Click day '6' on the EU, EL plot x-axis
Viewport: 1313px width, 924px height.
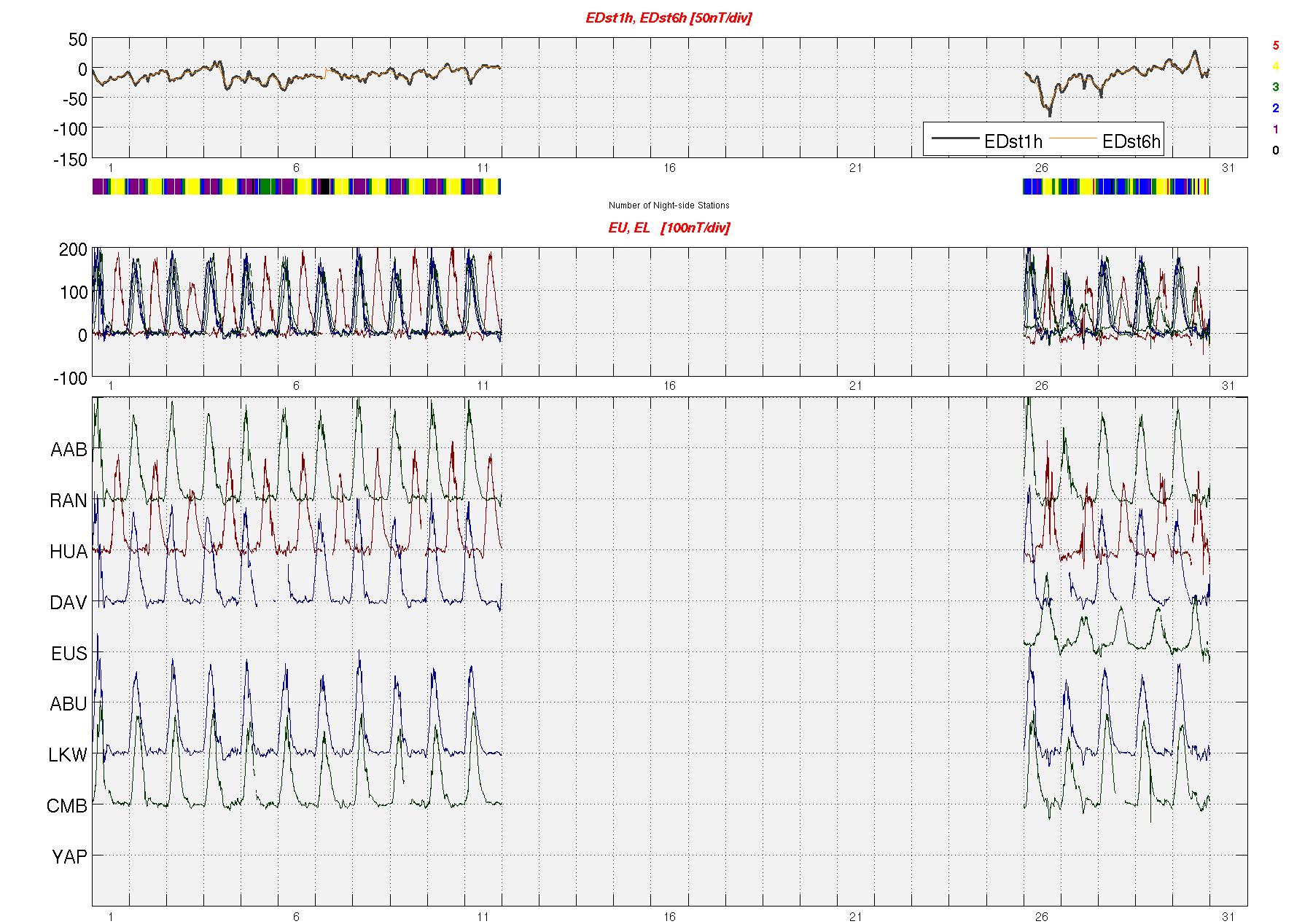point(296,386)
